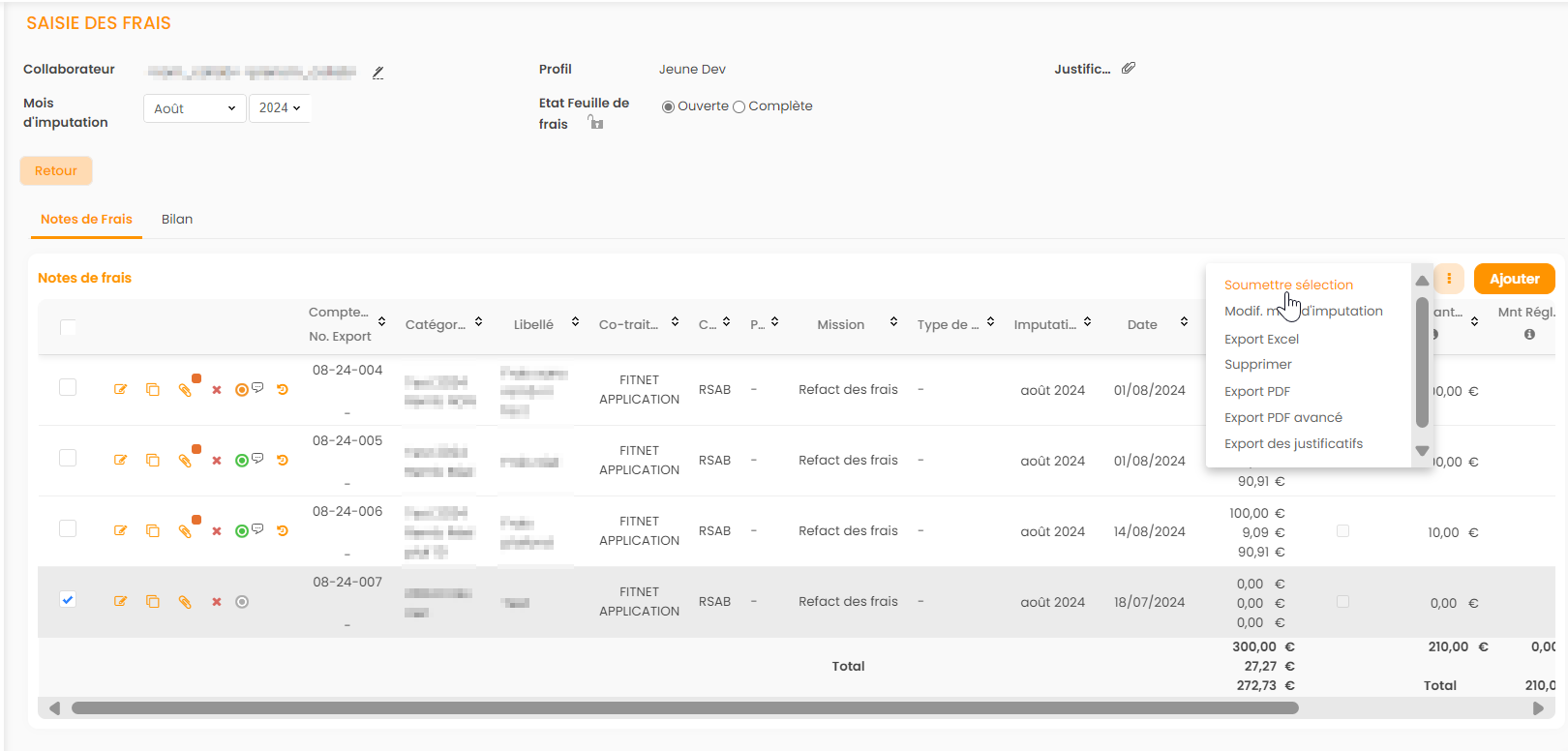Select the Complète radio button
Image resolution: width=1568 pixels, height=751 pixels.
click(739, 107)
